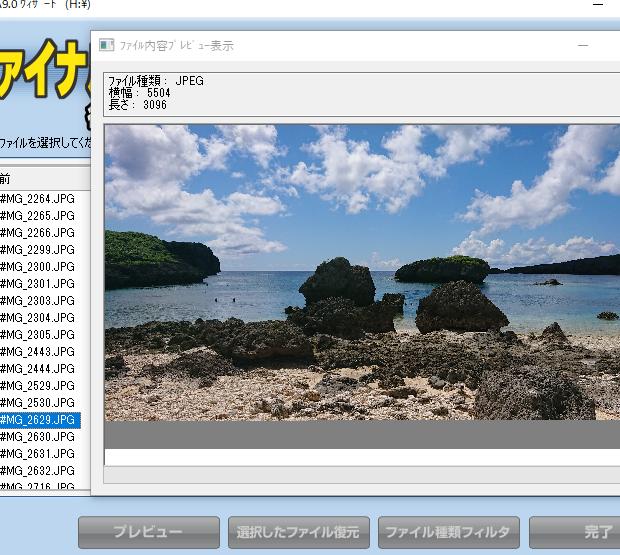The width and height of the screenshot is (620, 555).
Task: Choose #MG_2299.JPG from the file list
Action: tap(38, 249)
